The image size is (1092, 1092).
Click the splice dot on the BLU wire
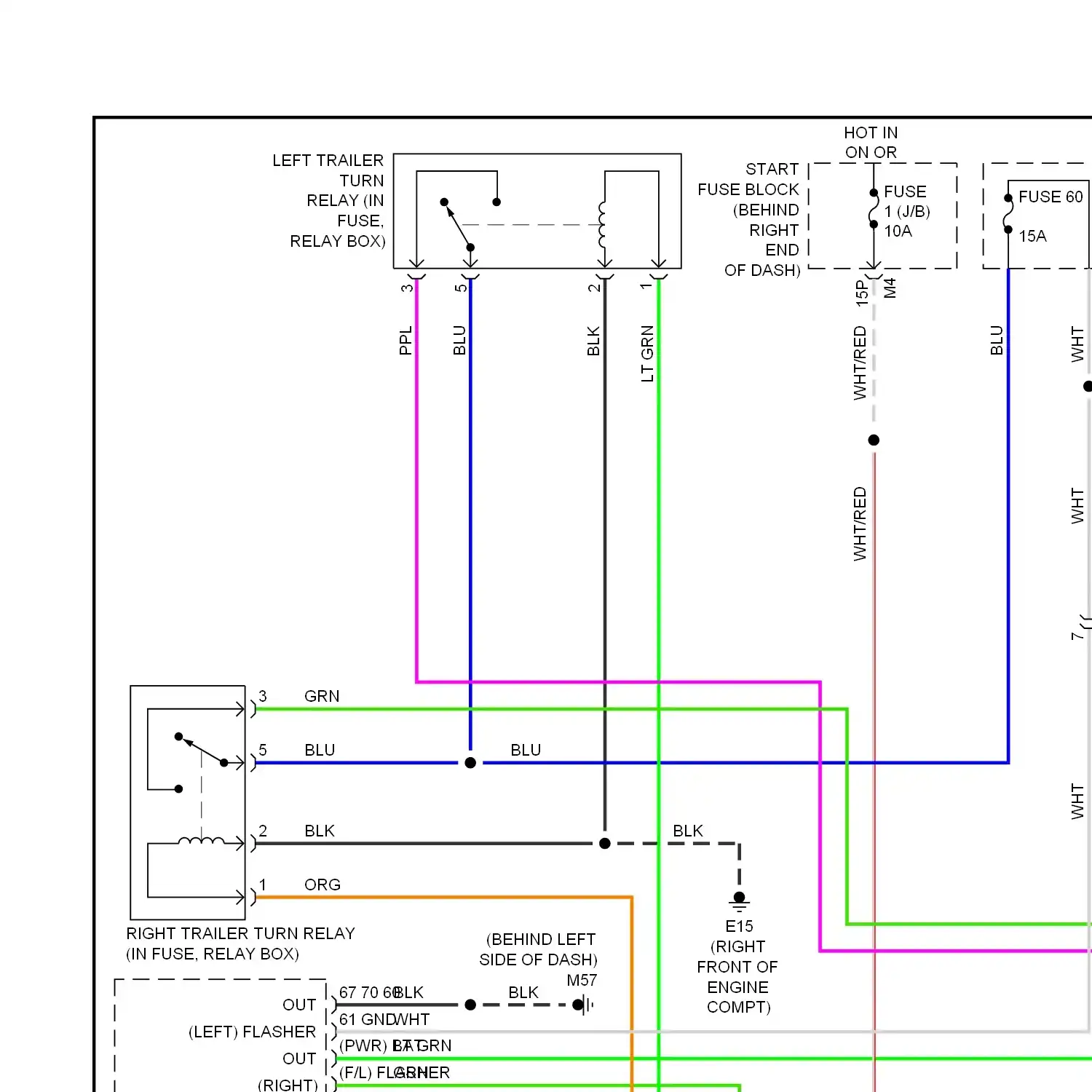(x=470, y=763)
